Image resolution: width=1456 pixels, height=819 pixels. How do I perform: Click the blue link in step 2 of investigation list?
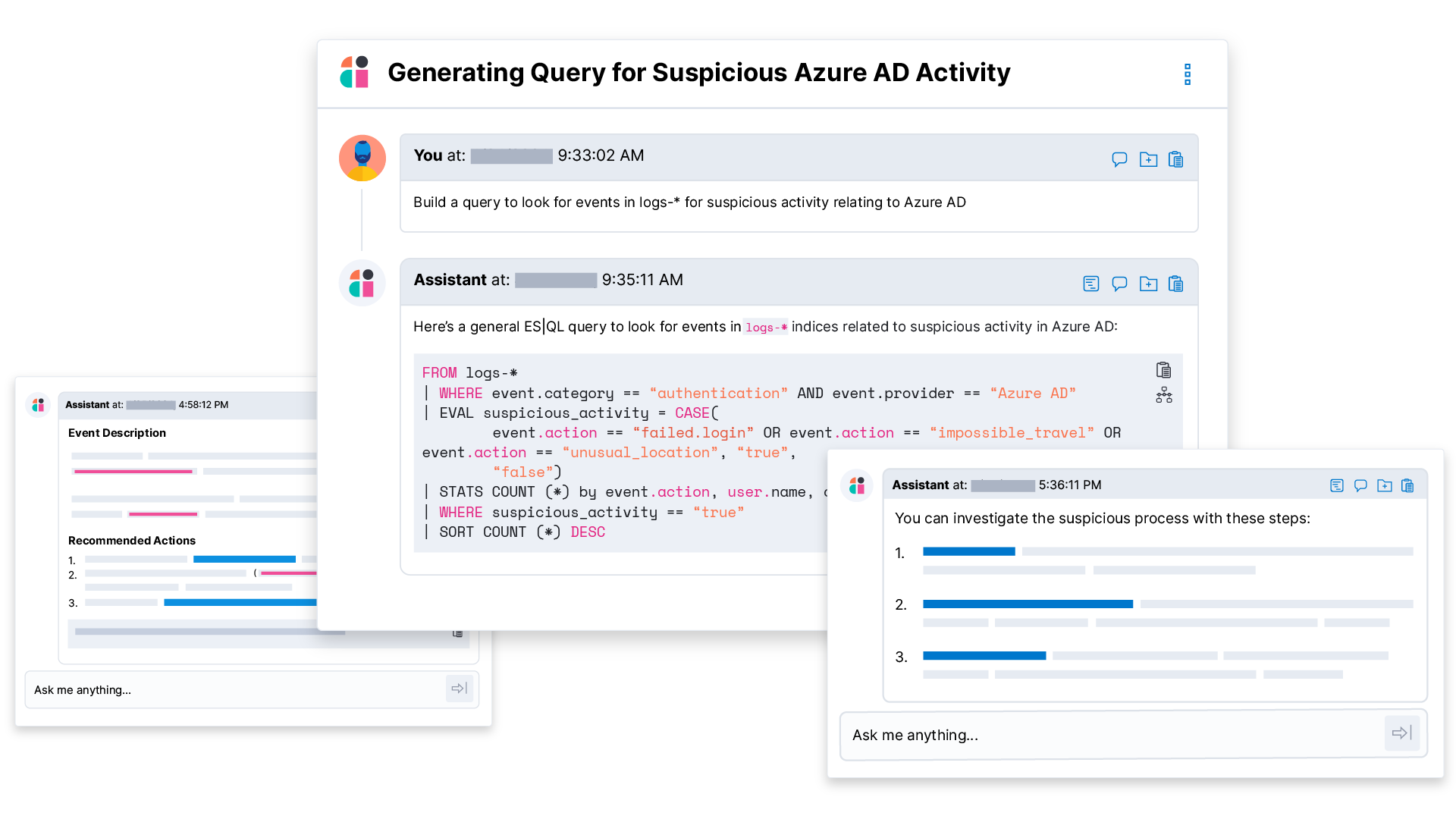pyautogui.click(x=1028, y=604)
